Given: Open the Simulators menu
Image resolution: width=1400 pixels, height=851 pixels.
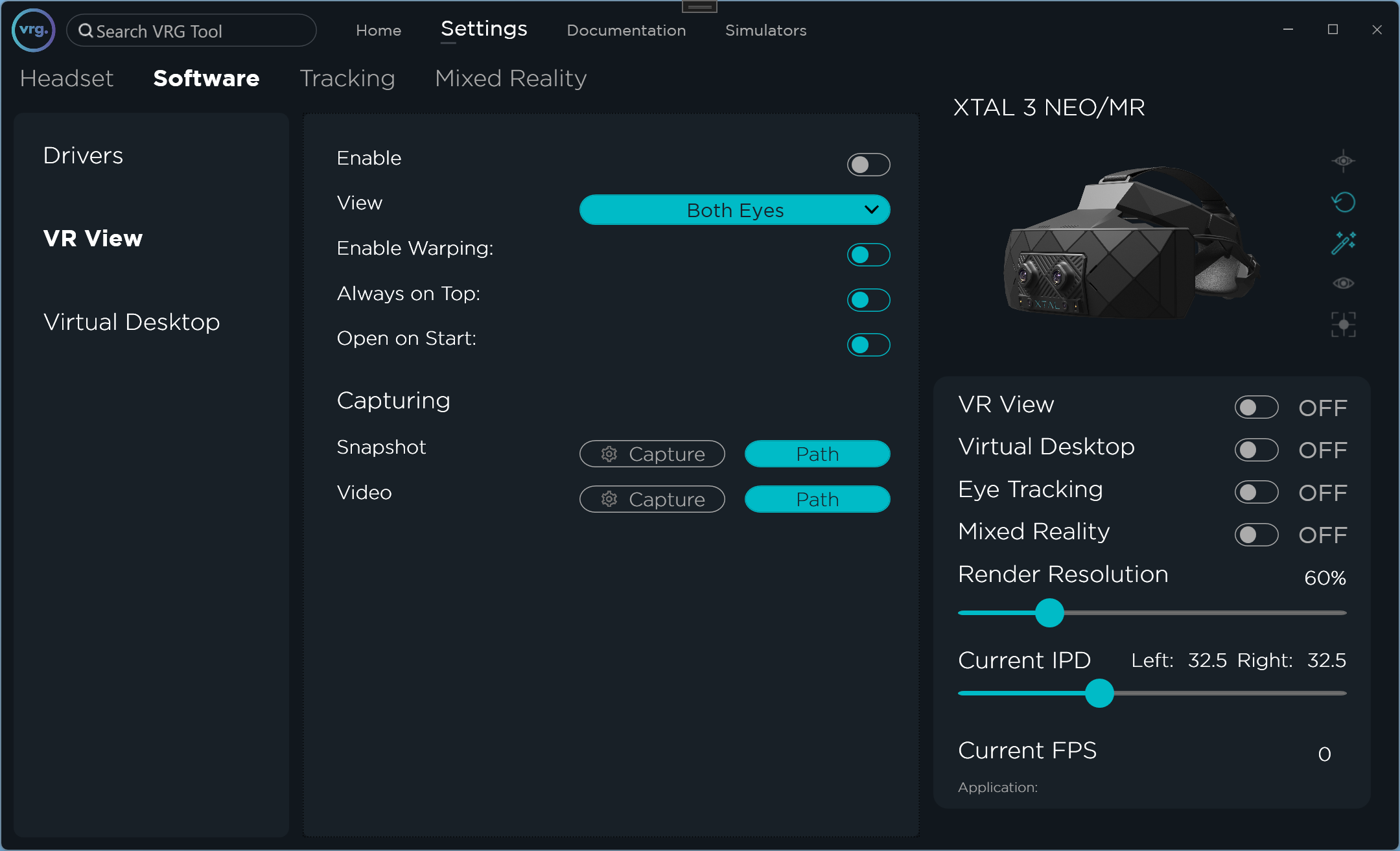Looking at the screenshot, I should pos(765,30).
